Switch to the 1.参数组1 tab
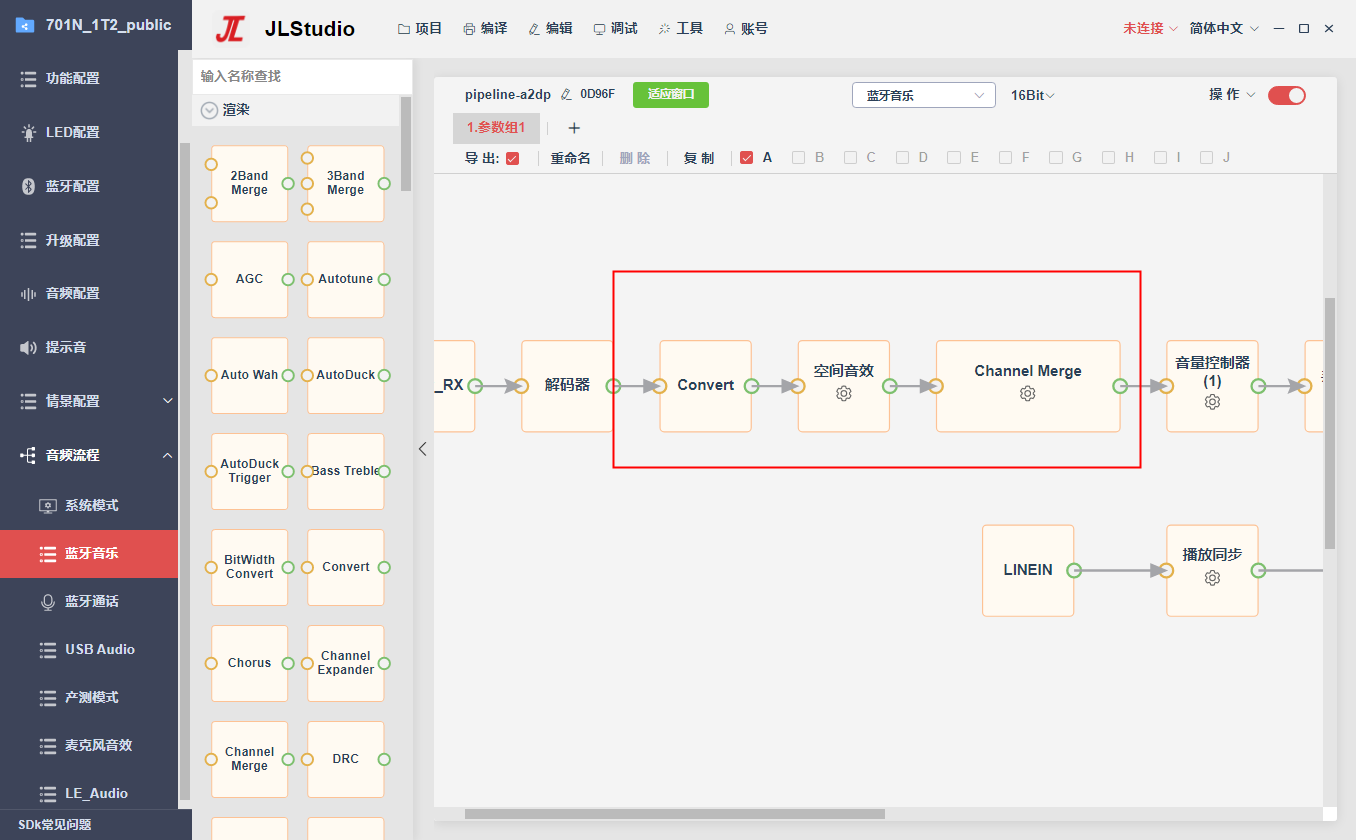Screen dimensions: 1356x840 (496, 128)
